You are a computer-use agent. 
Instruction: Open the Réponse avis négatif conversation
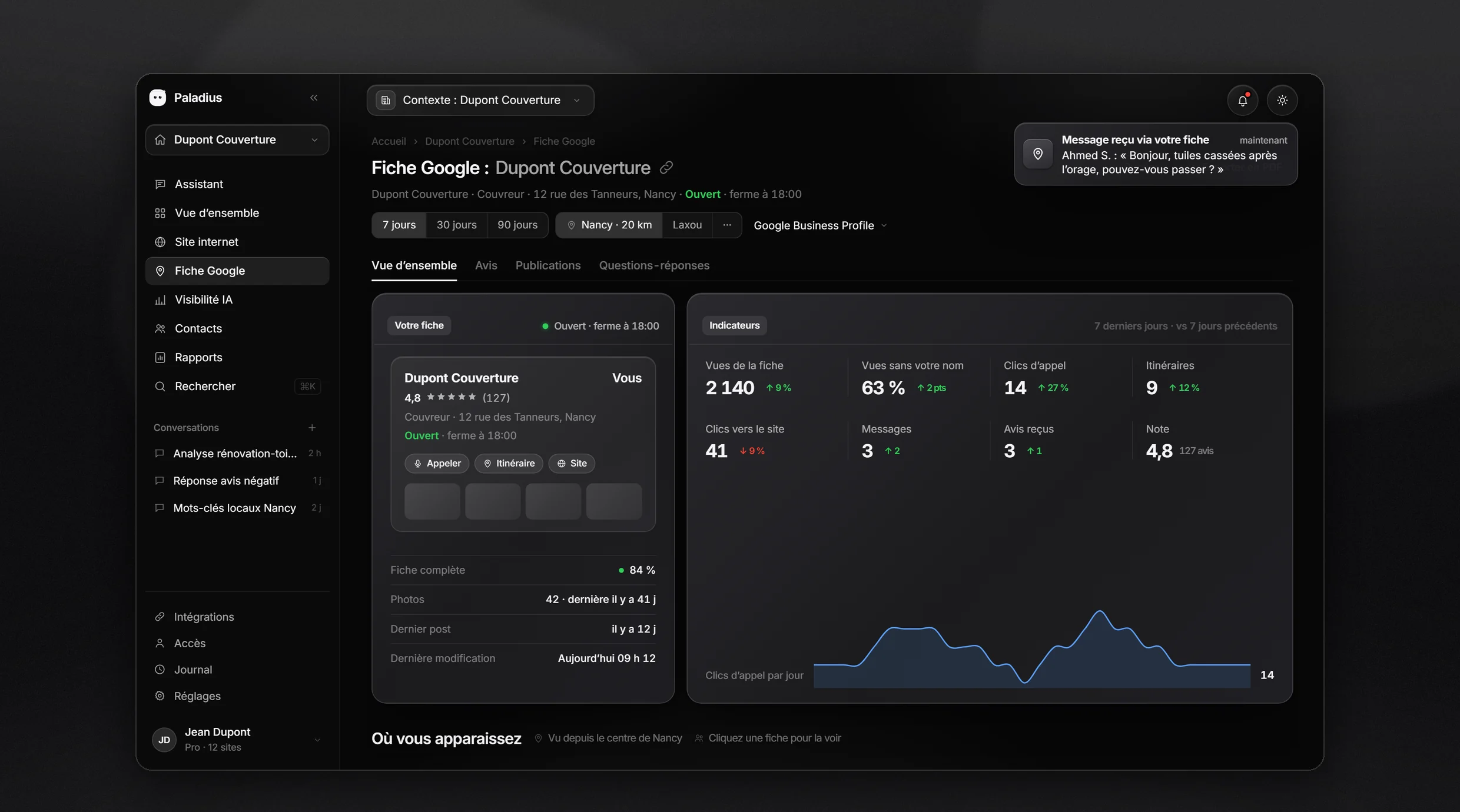[x=237, y=481]
